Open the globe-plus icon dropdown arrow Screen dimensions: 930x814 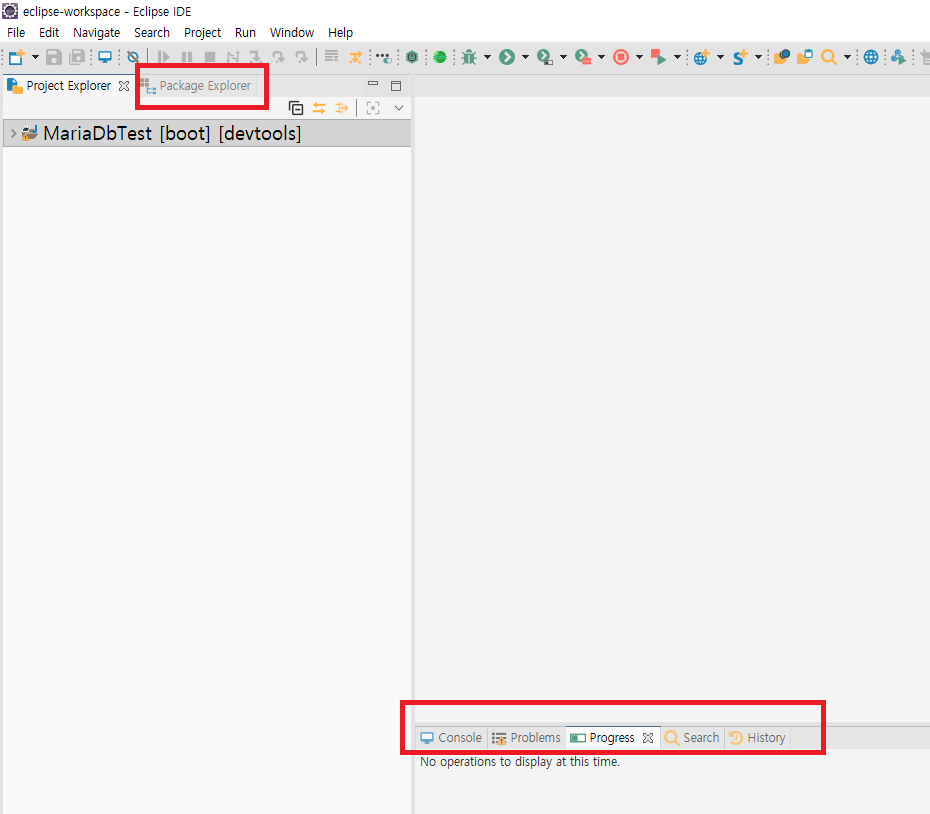(x=721, y=57)
